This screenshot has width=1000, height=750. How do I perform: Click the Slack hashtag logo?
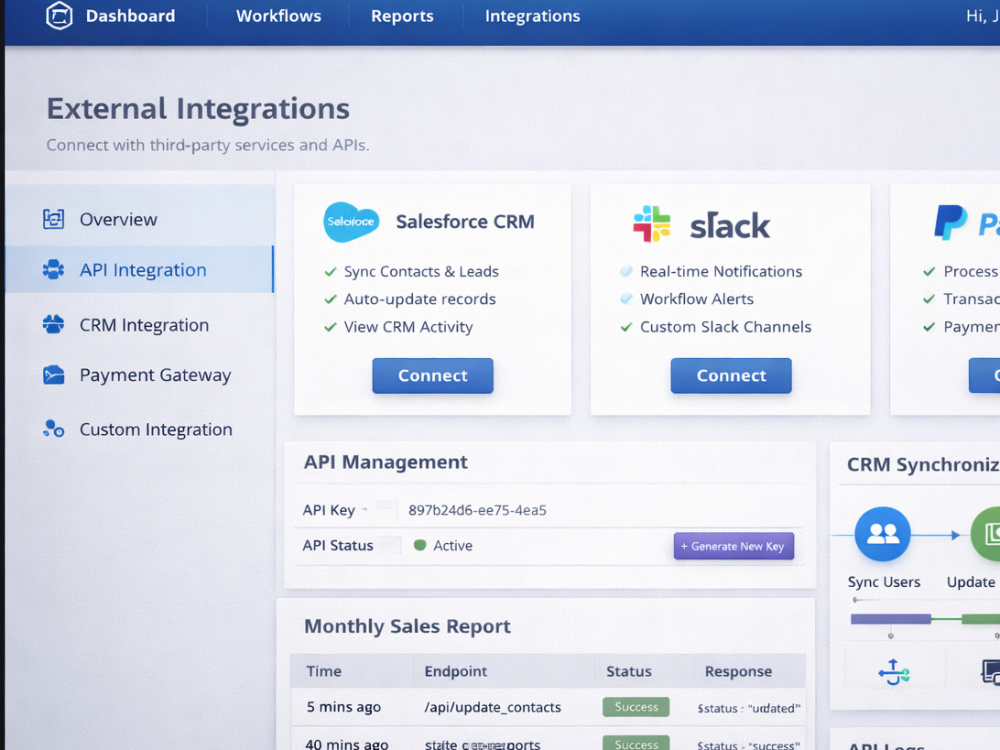click(x=651, y=224)
